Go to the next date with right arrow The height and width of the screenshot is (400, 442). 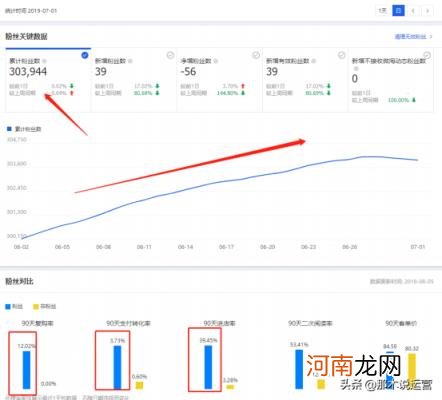427,11
